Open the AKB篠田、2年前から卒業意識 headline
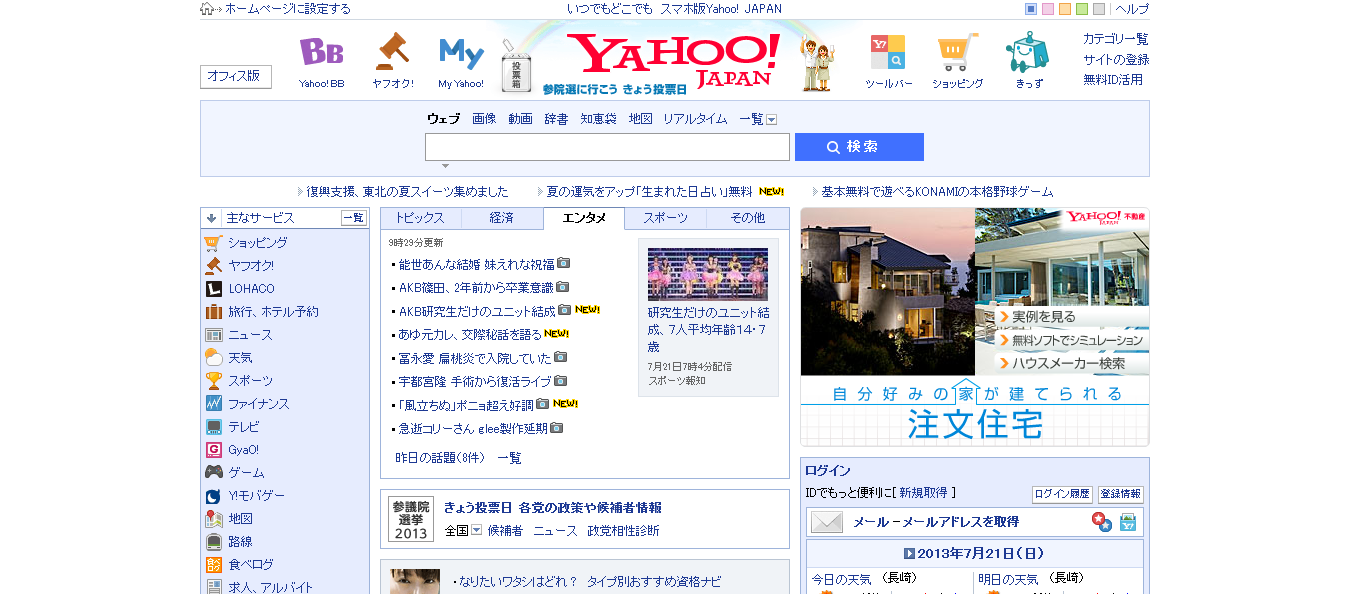Viewport: 1349px width, 594px height. pyautogui.click(x=476, y=287)
